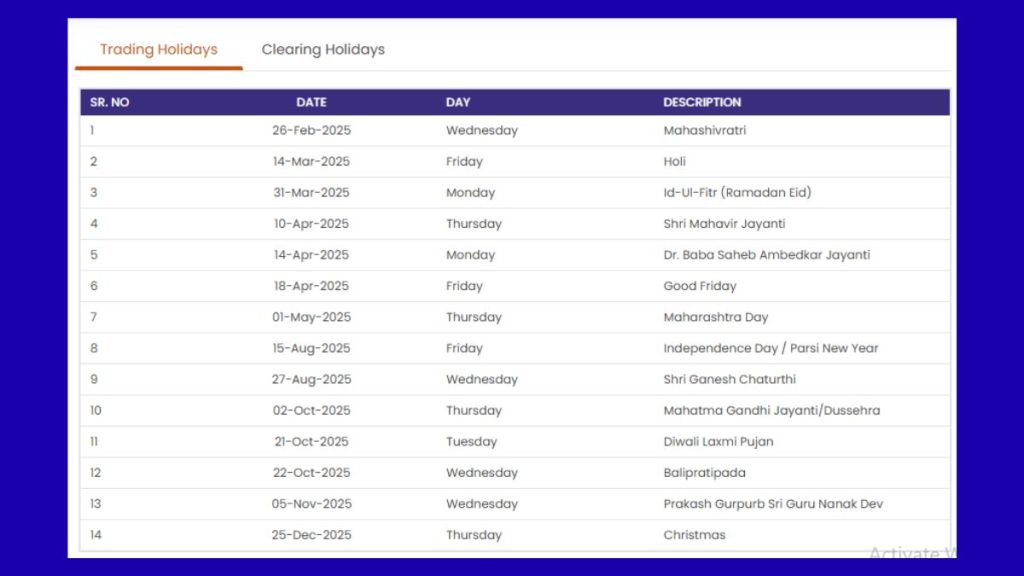1024x576 pixels.
Task: Select the 27-Aug-2025 date cell
Action: tap(311, 379)
